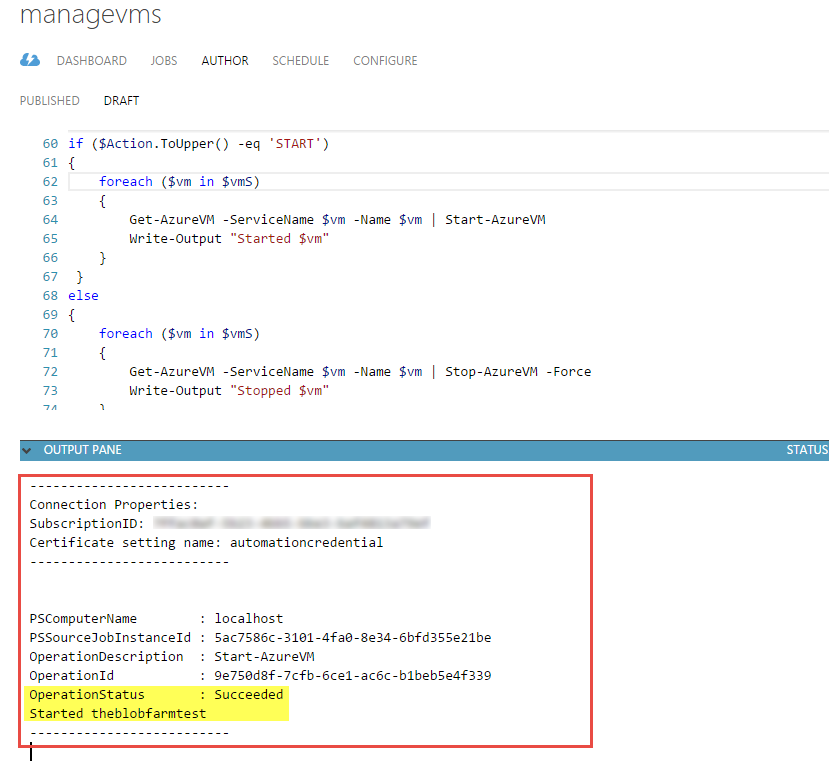The image size is (829, 769).
Task: Click $vmS variable on line 62
Action: click(x=237, y=182)
